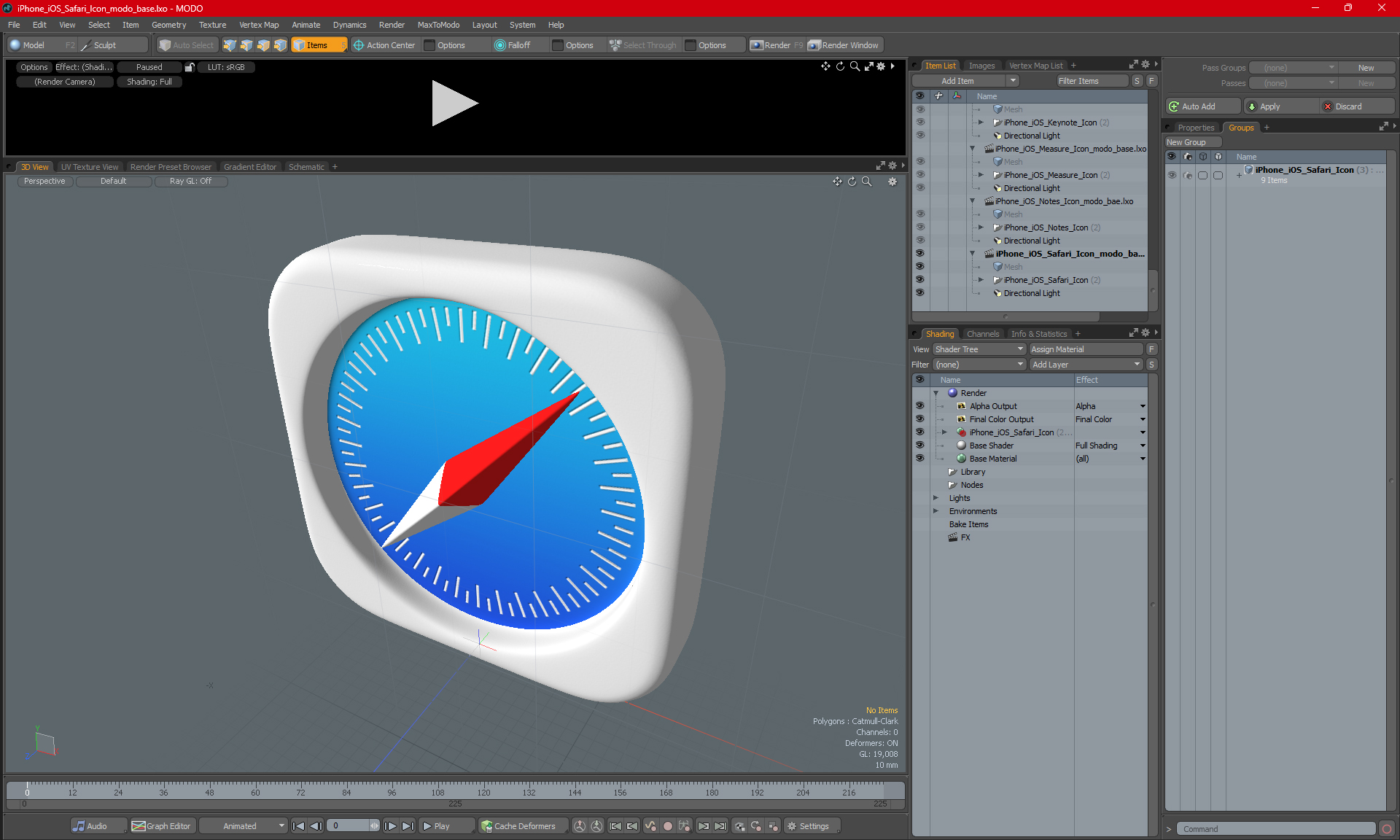1400x840 pixels.
Task: Toggle visibility of Base Shader layer
Action: tap(919, 446)
